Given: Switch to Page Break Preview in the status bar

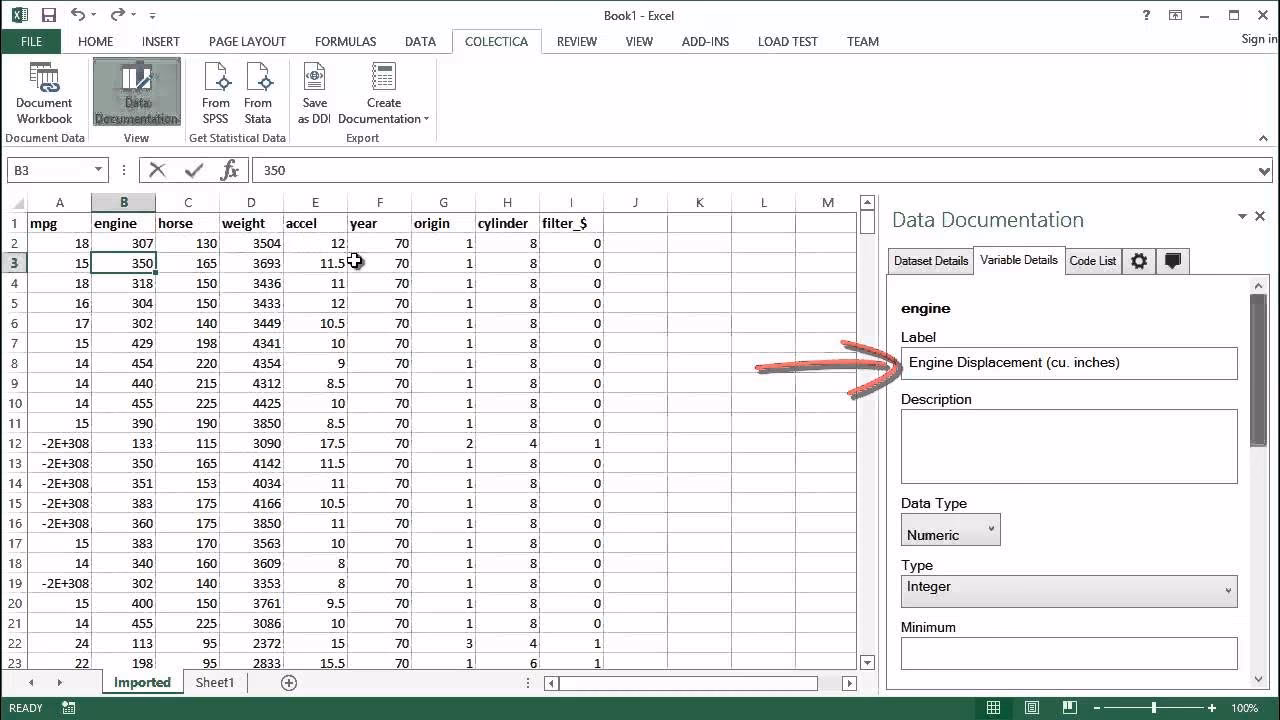Looking at the screenshot, I should click(1070, 707).
